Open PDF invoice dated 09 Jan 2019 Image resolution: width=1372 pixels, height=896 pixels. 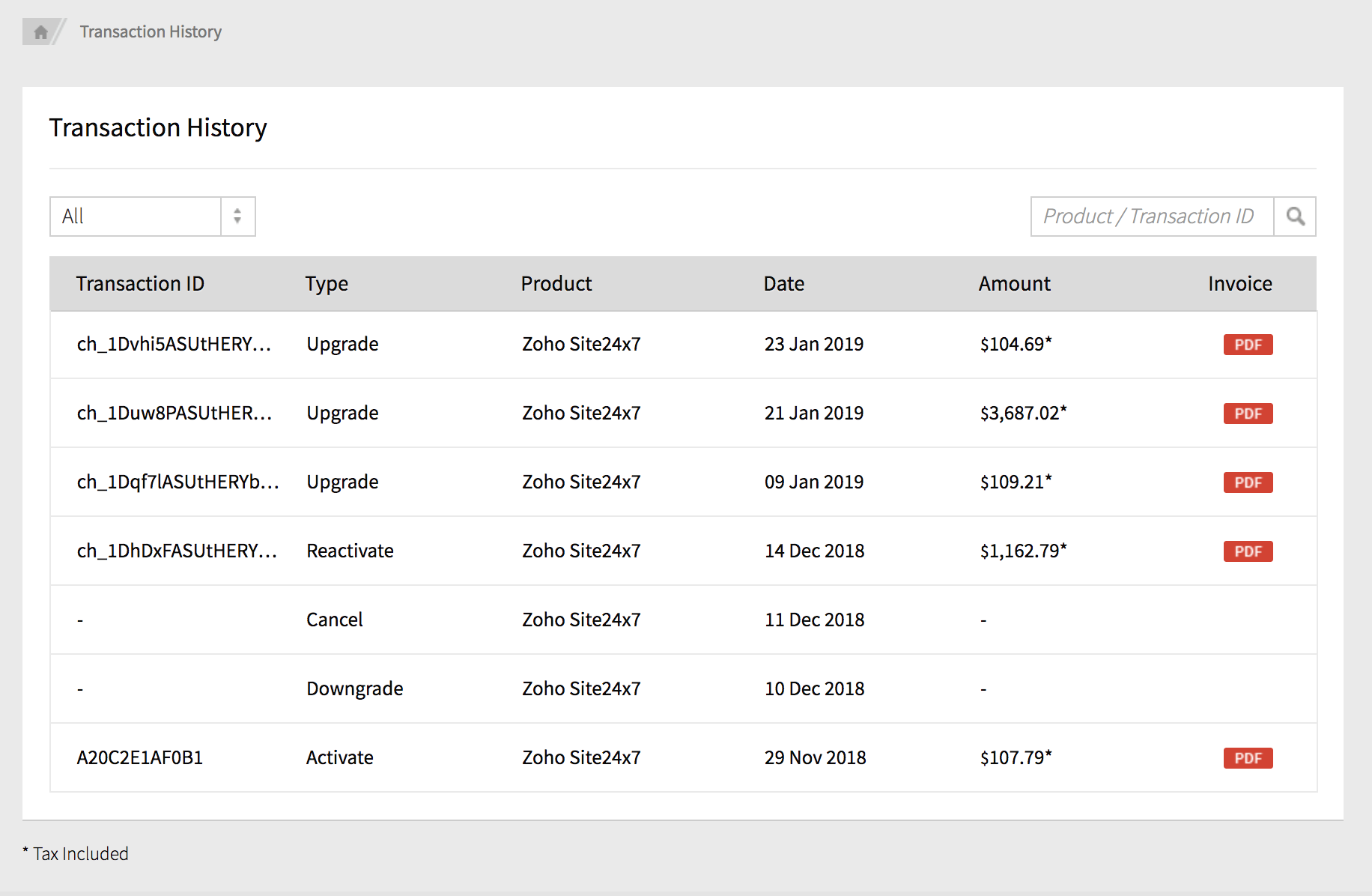1248,482
